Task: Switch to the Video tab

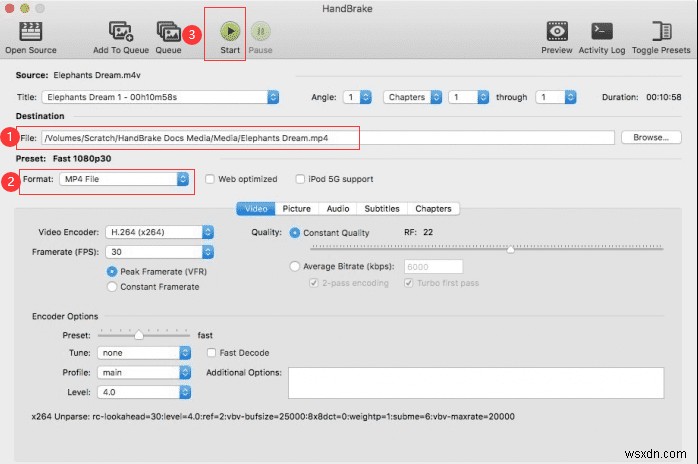Action: pyautogui.click(x=256, y=208)
